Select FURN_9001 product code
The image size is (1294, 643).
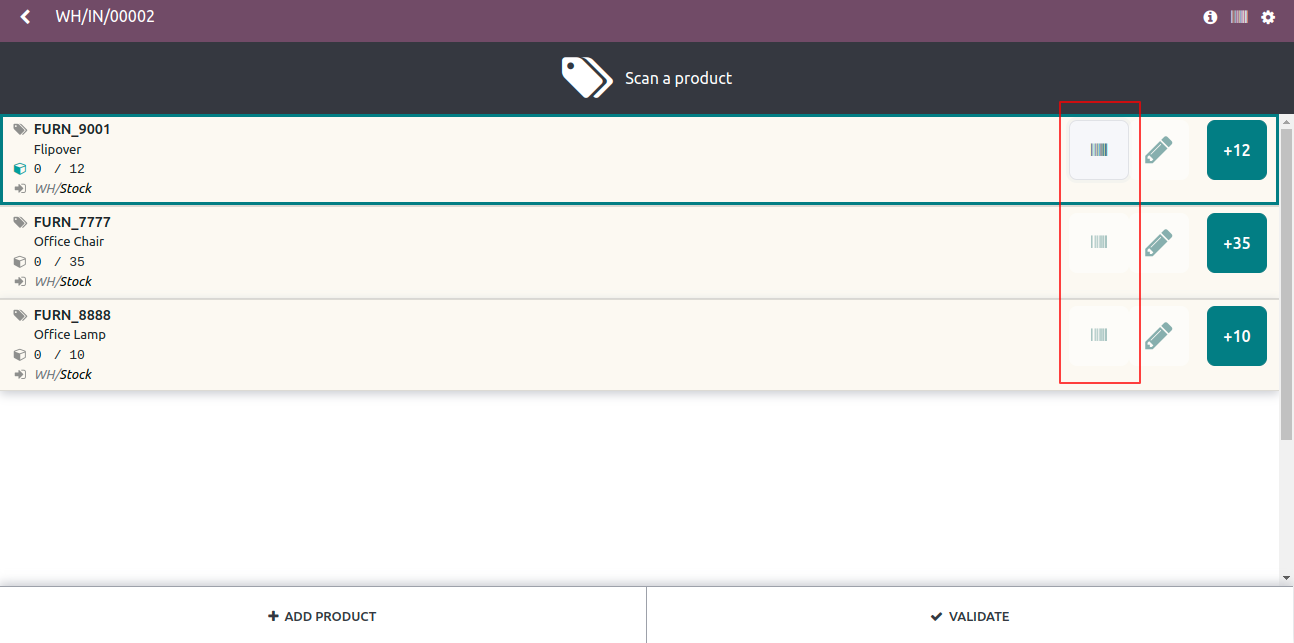72,129
